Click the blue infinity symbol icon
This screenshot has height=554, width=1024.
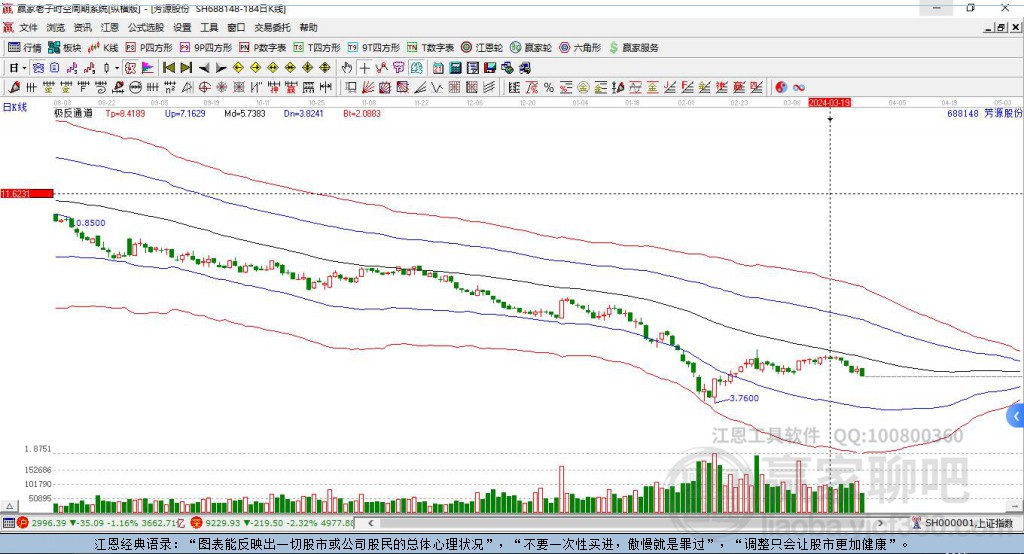(799, 88)
